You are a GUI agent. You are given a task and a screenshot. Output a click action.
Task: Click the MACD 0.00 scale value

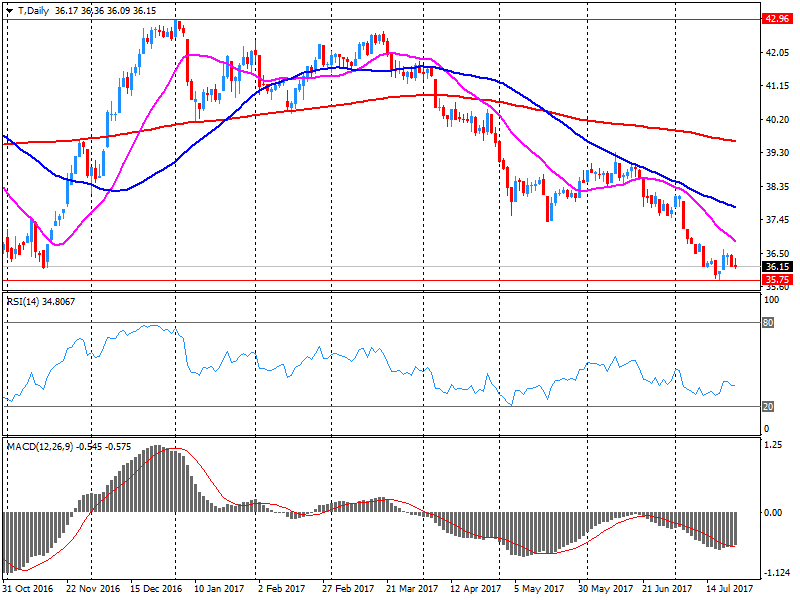pos(773,513)
